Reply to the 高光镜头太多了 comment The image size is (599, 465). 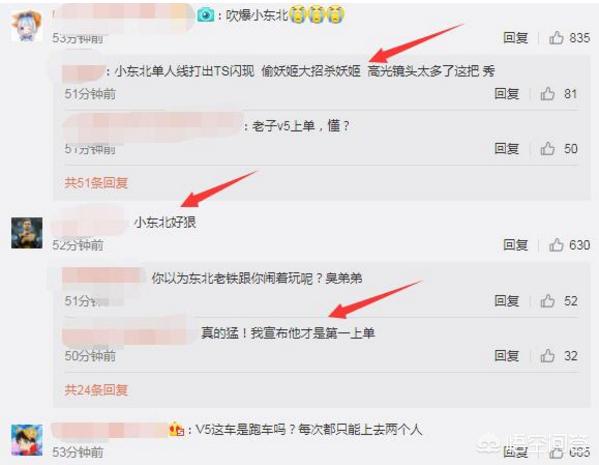pyautogui.click(x=507, y=93)
